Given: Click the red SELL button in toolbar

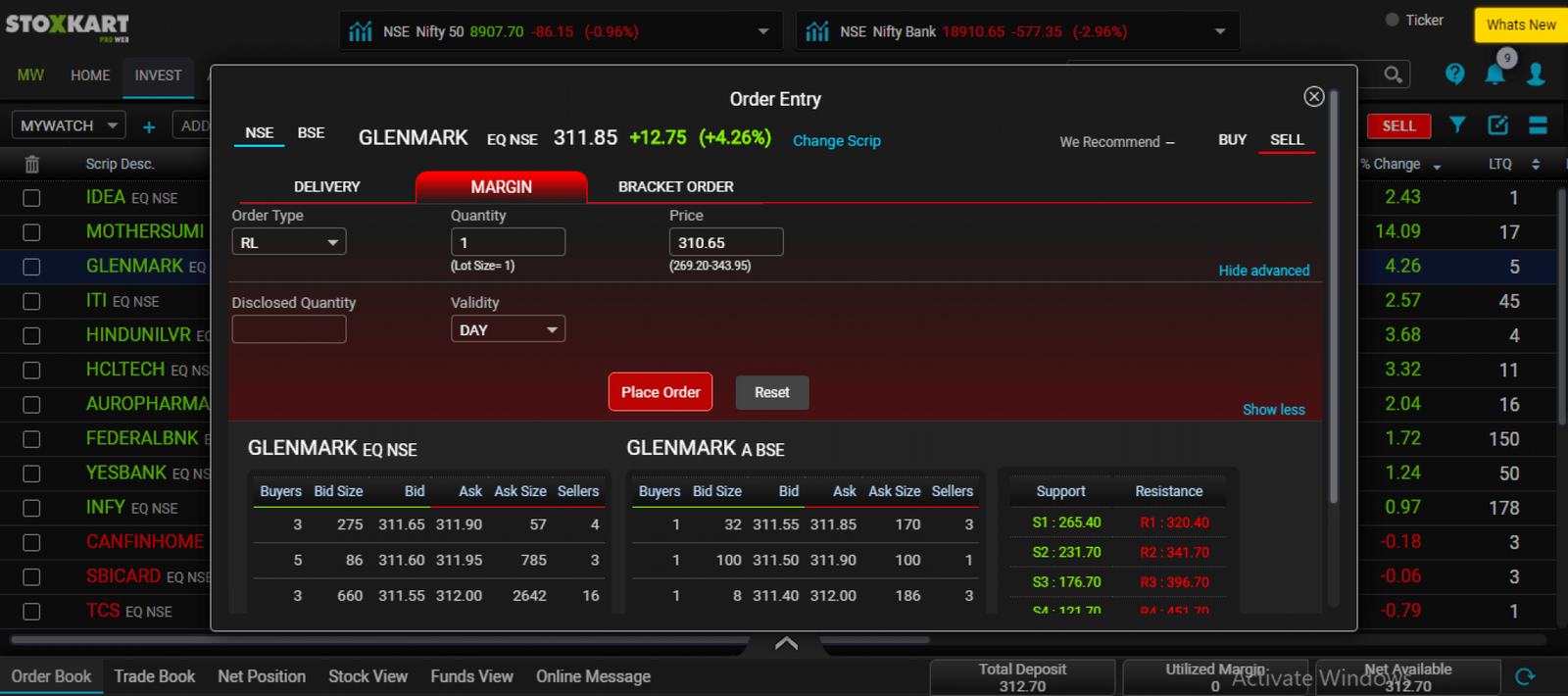Looking at the screenshot, I should pyautogui.click(x=1398, y=125).
